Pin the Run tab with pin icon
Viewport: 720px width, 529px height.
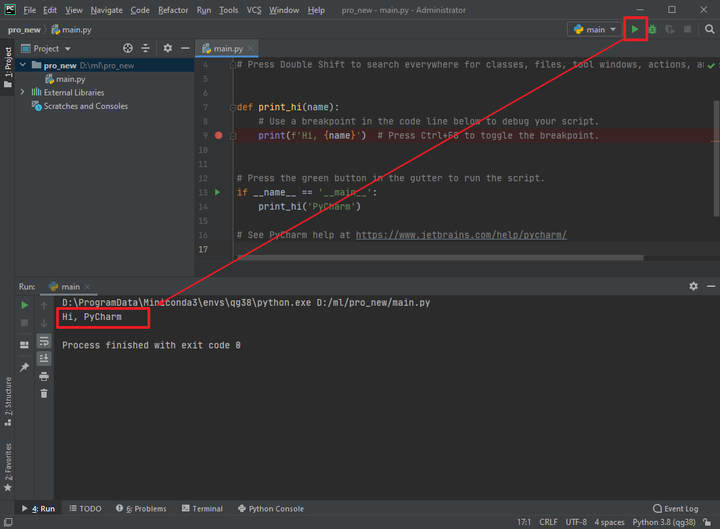(24, 367)
